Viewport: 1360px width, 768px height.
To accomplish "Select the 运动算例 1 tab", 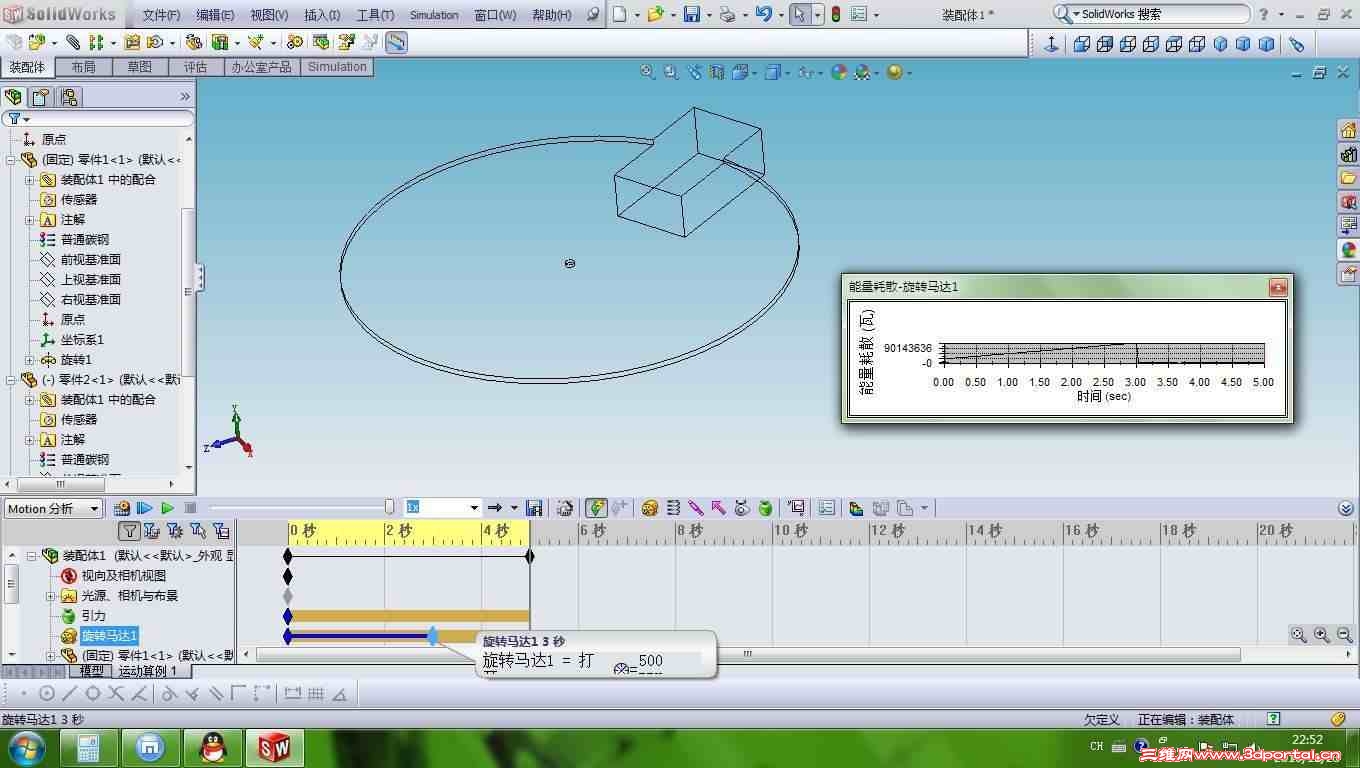I will pos(147,671).
